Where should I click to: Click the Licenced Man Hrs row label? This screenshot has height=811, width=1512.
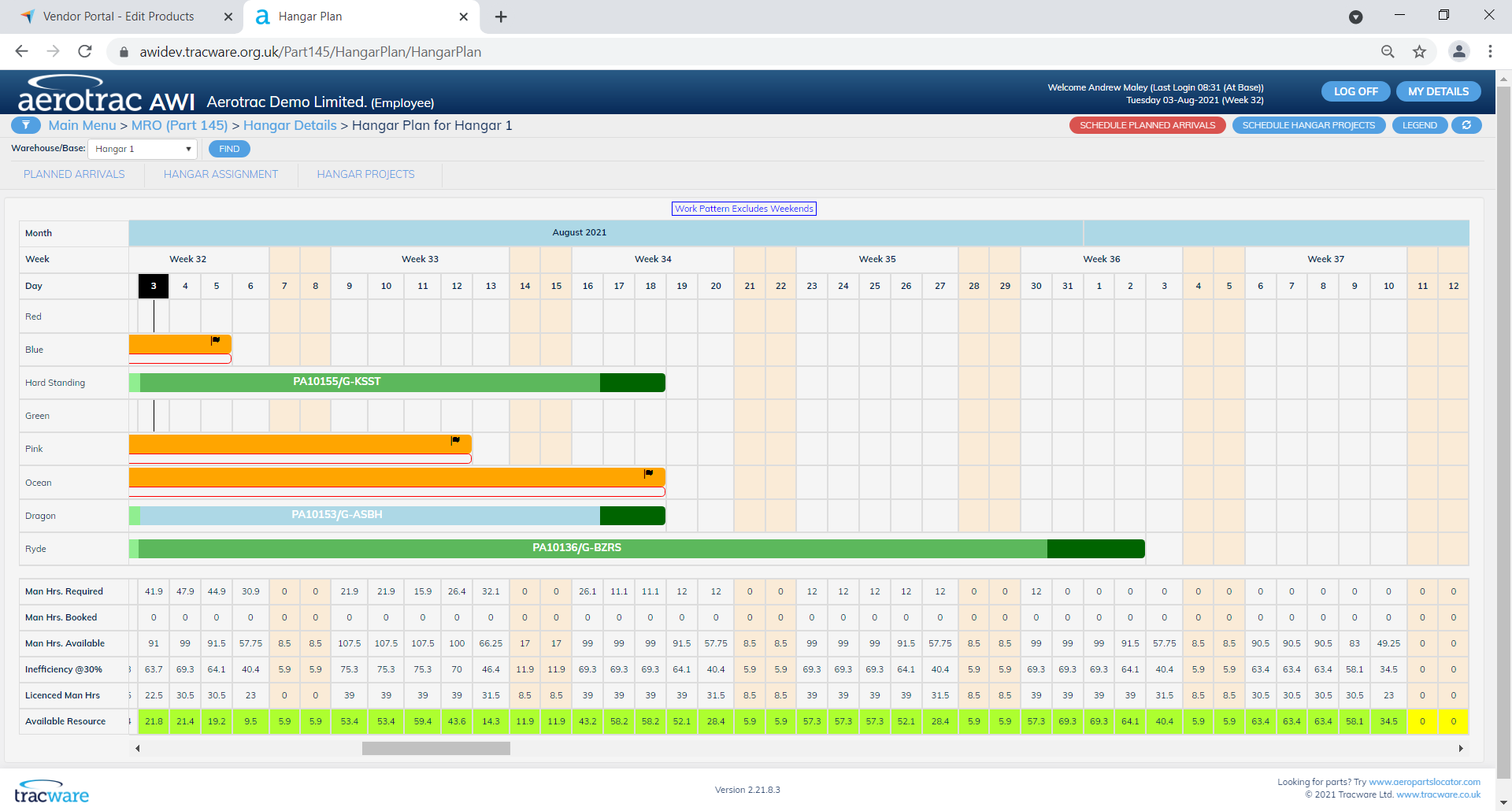coord(62,695)
